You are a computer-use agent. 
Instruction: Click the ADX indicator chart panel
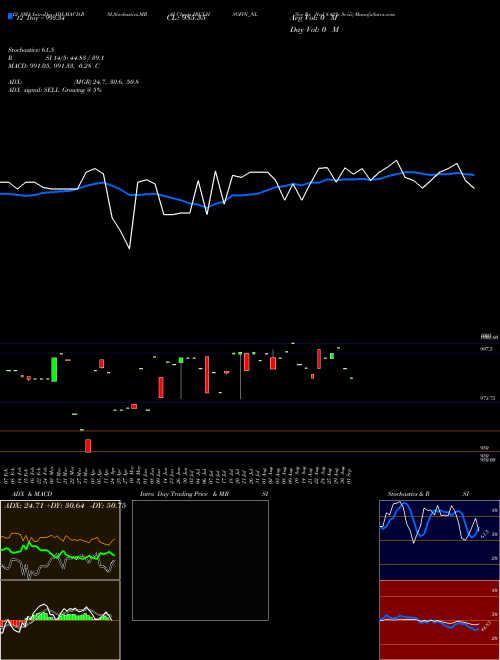coord(60,540)
